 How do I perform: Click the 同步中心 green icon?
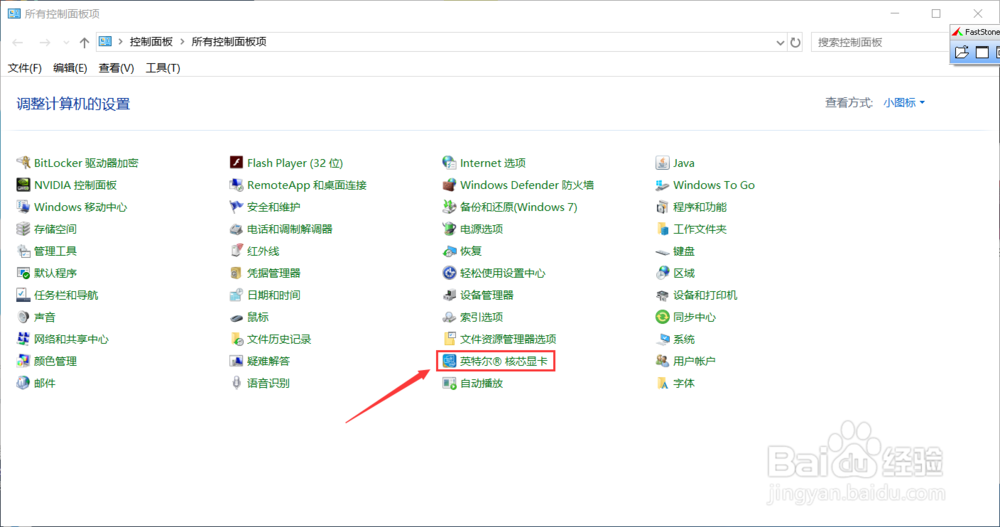pos(663,317)
